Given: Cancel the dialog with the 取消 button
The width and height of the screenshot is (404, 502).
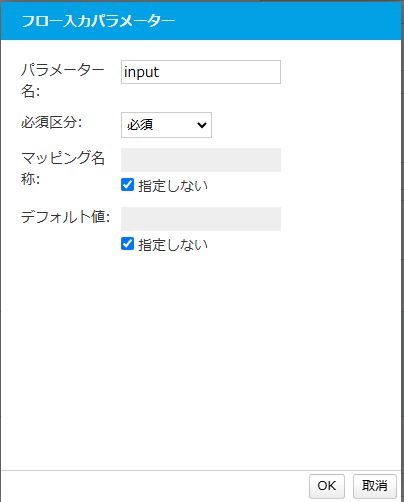Looking at the screenshot, I should coord(375,486).
